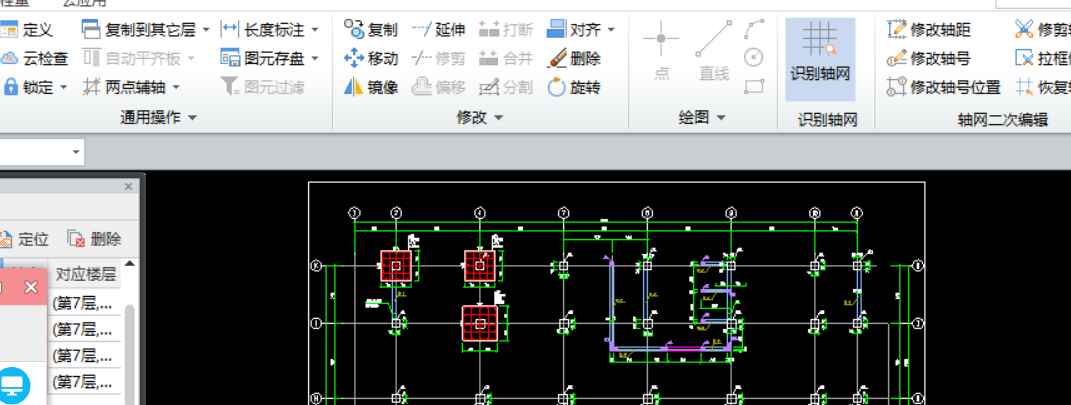This screenshot has width=1071, height=405.
Task: Run 云检查 cloud check
Action: [x=35, y=58]
